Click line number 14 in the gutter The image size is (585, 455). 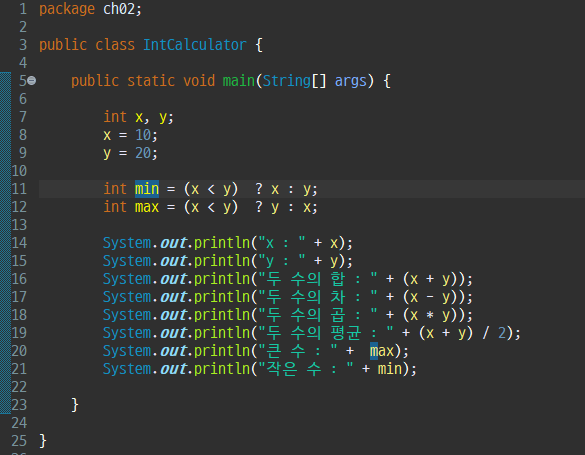[19, 243]
